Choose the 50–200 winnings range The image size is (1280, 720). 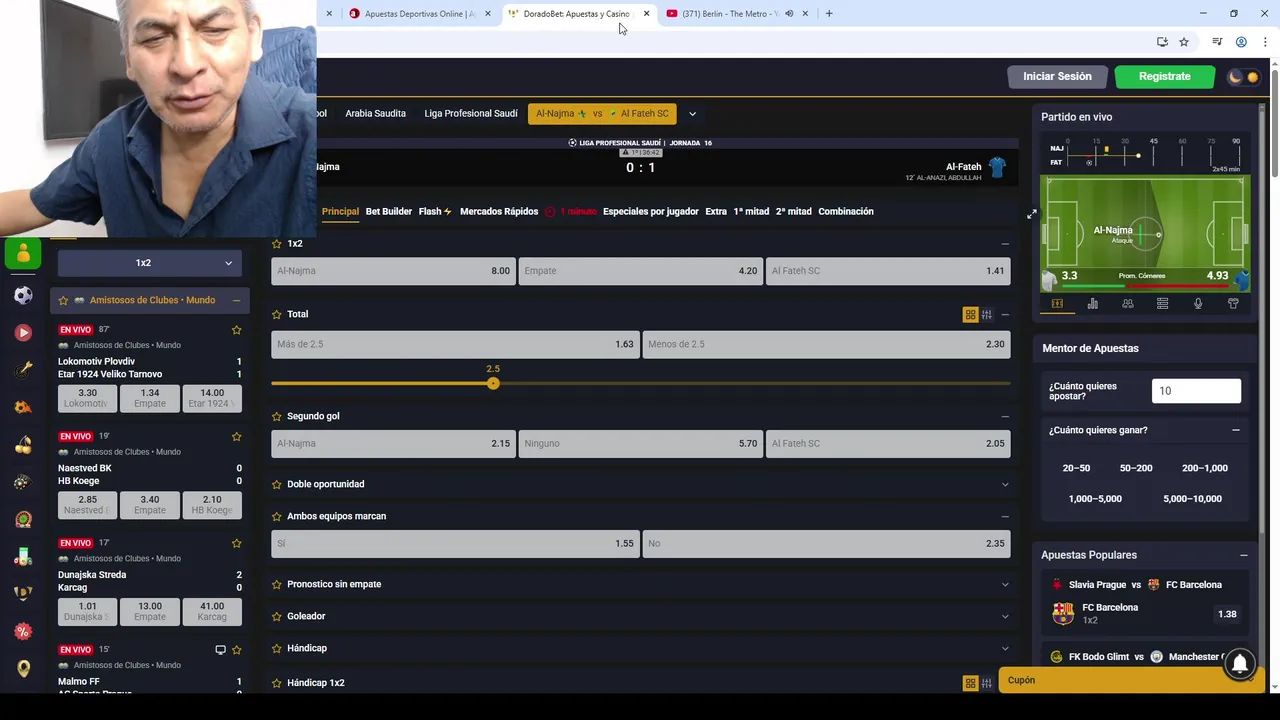(x=1136, y=468)
